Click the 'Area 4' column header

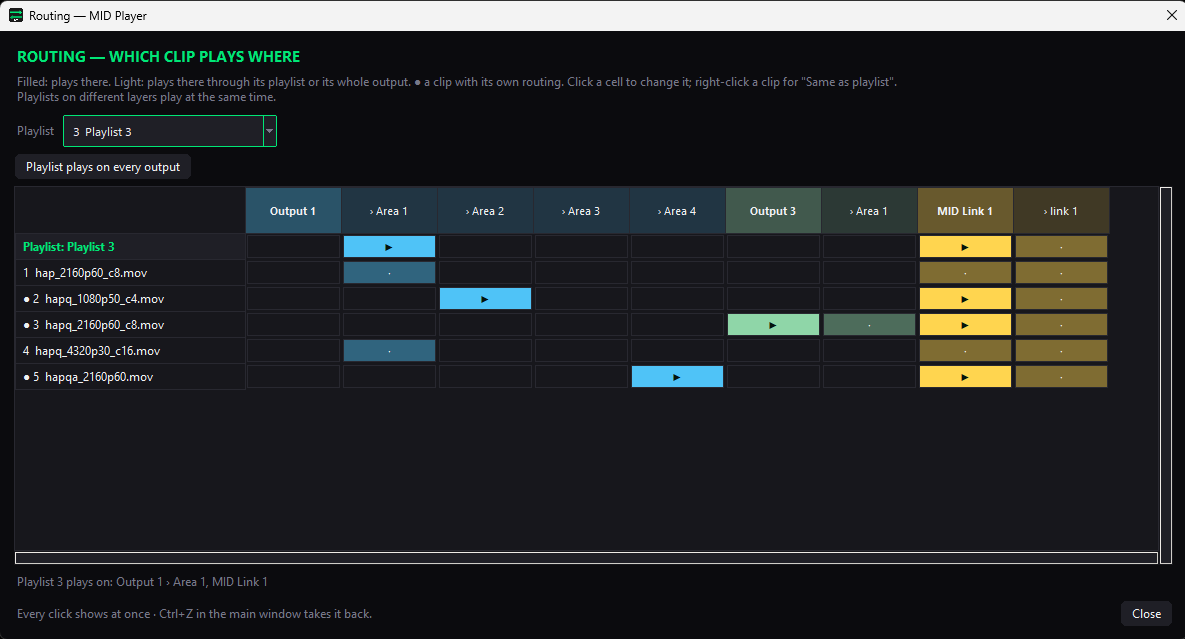point(677,211)
